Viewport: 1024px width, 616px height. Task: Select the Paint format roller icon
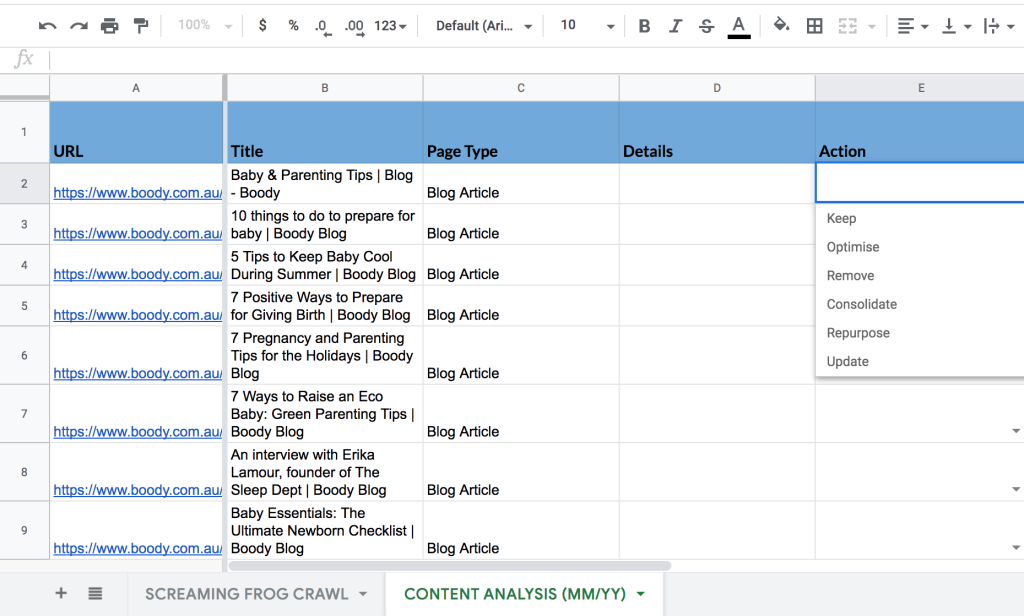[140, 26]
